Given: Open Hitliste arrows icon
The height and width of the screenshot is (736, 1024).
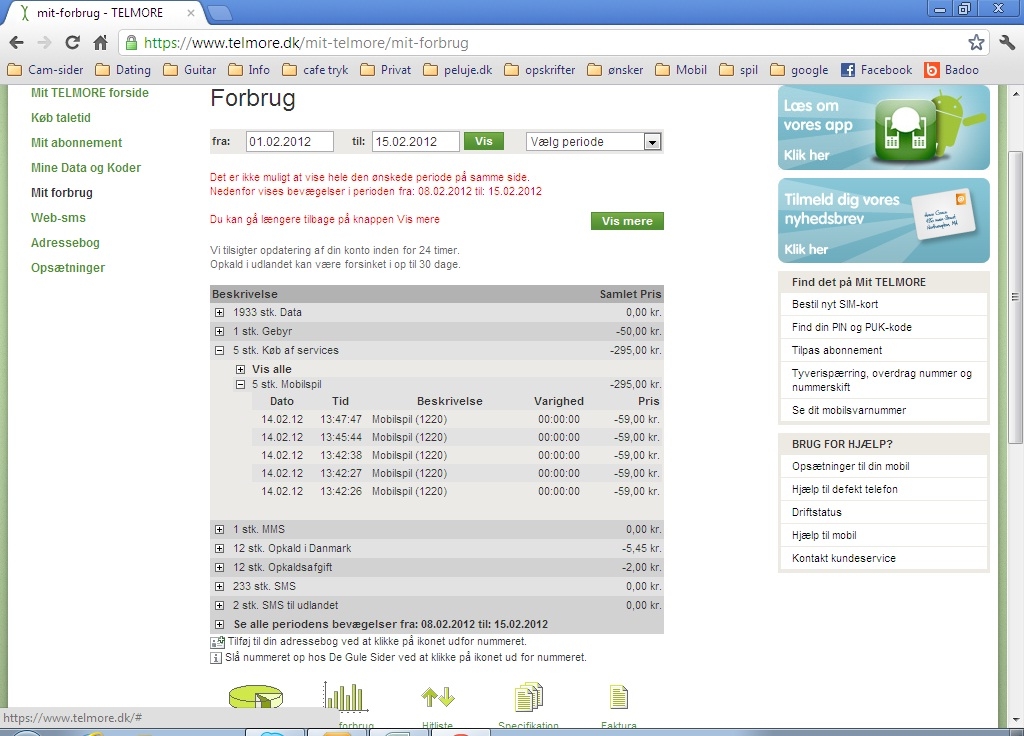Looking at the screenshot, I should click(437, 697).
